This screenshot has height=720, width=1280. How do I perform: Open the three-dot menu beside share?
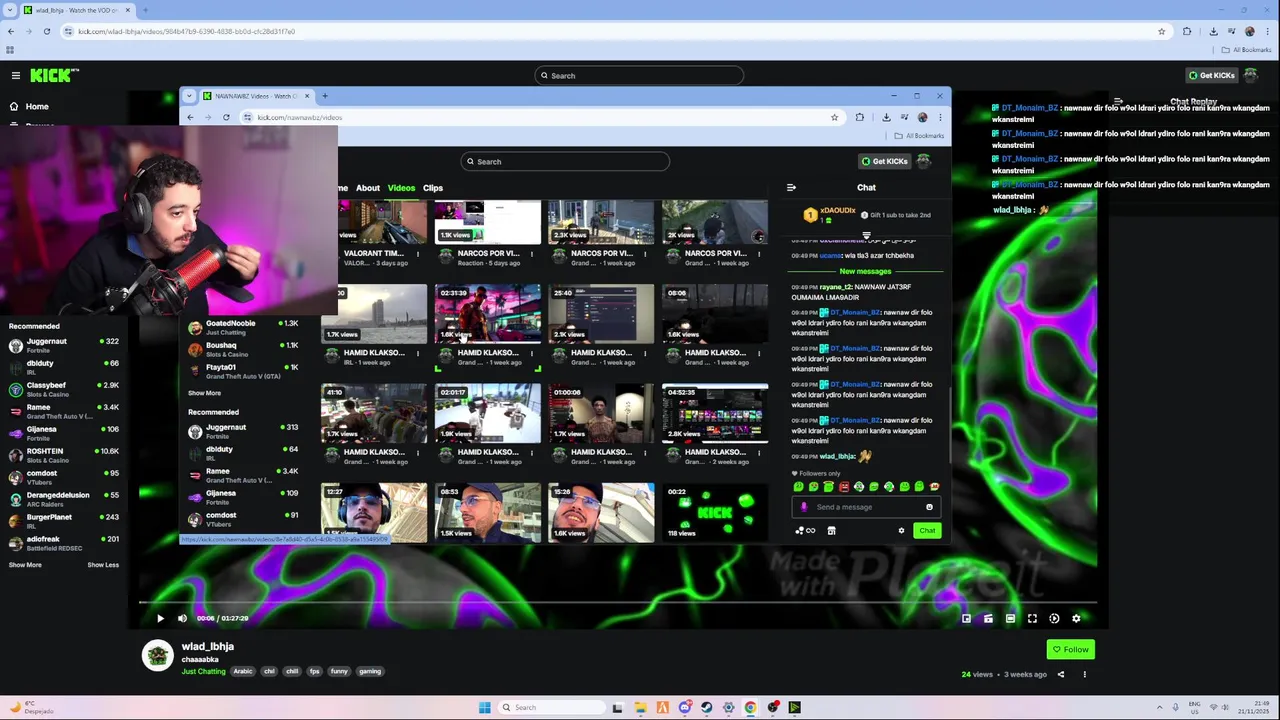(1084, 674)
